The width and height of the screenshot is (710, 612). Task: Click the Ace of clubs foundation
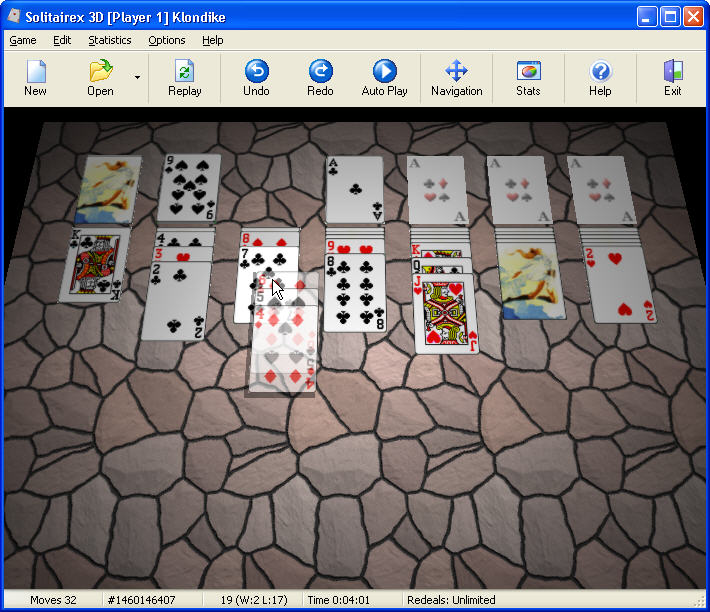coord(355,189)
